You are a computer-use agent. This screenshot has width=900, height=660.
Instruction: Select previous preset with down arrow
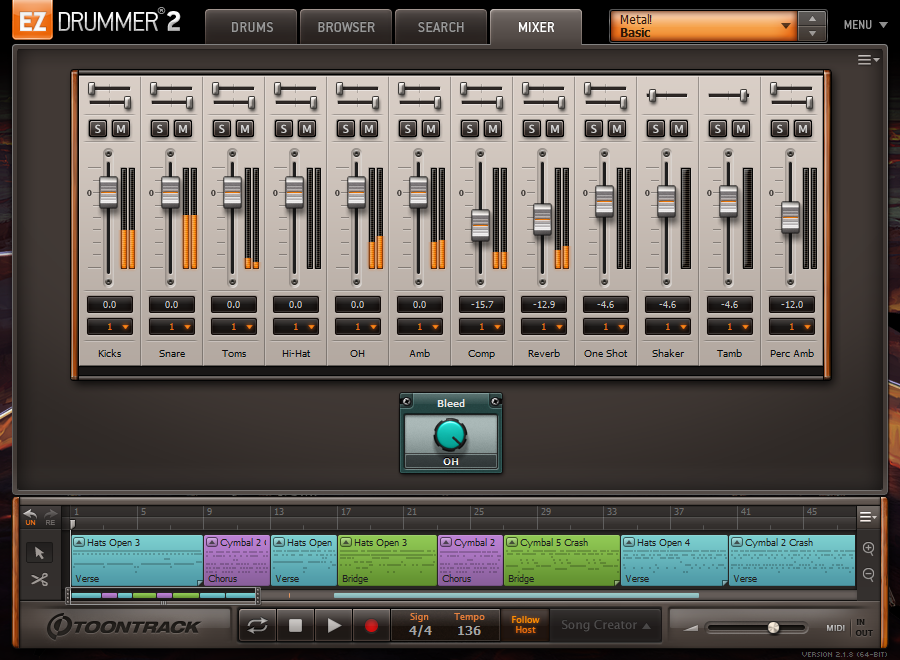[x=812, y=34]
